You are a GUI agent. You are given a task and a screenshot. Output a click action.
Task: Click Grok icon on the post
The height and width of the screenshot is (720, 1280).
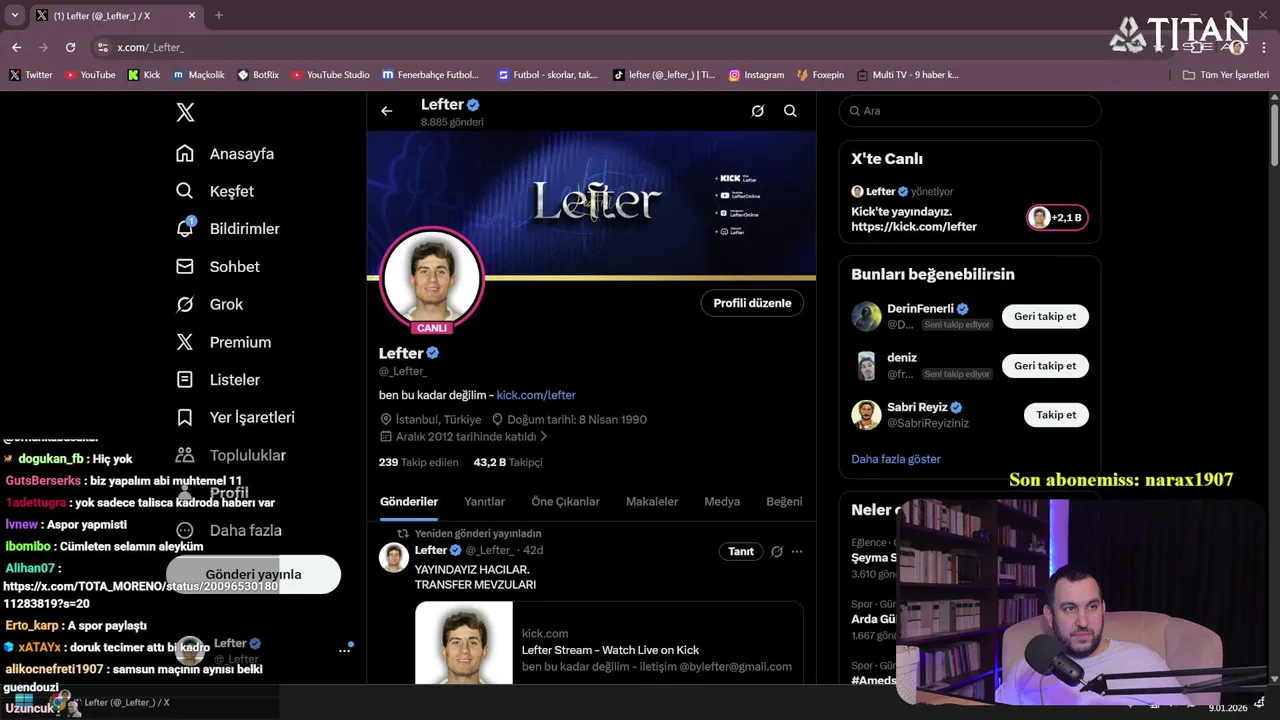click(776, 551)
